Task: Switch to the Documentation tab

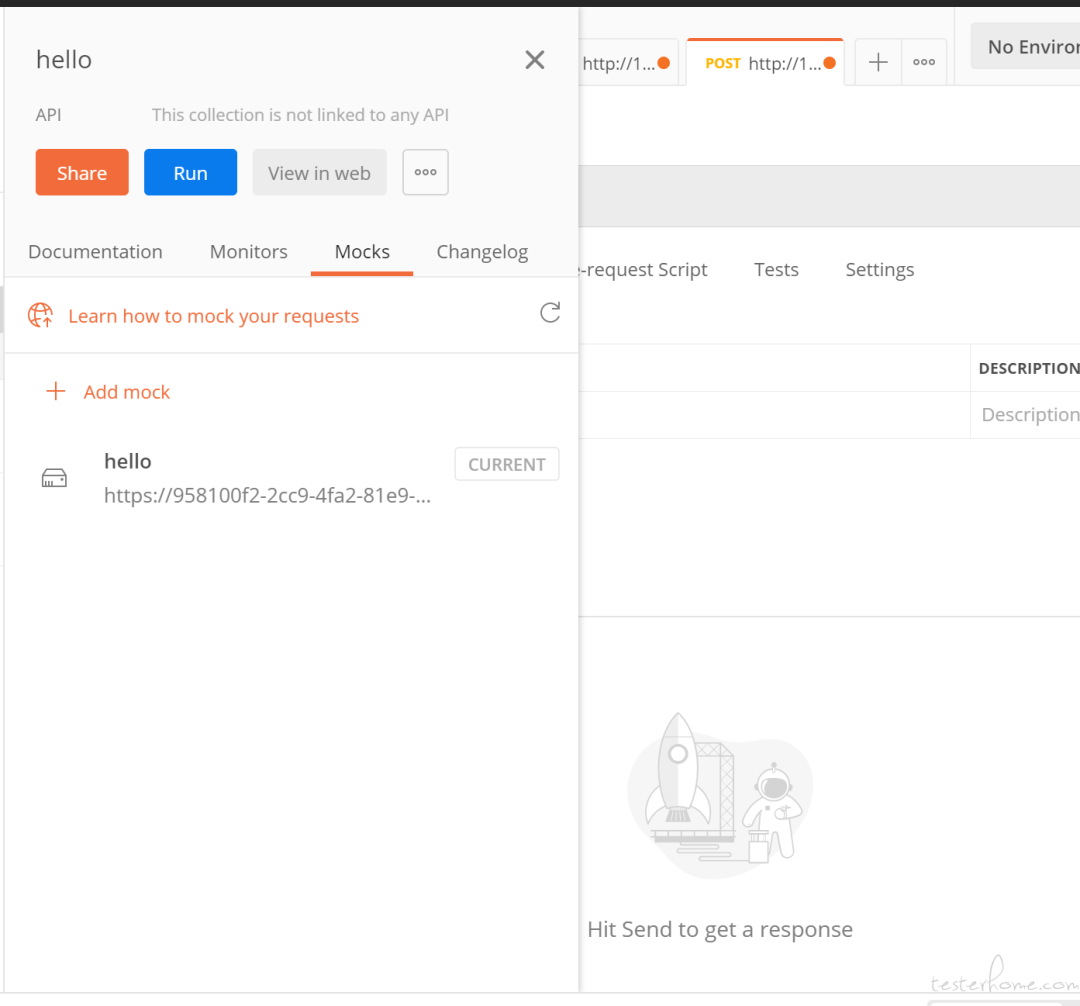Action: [x=95, y=251]
